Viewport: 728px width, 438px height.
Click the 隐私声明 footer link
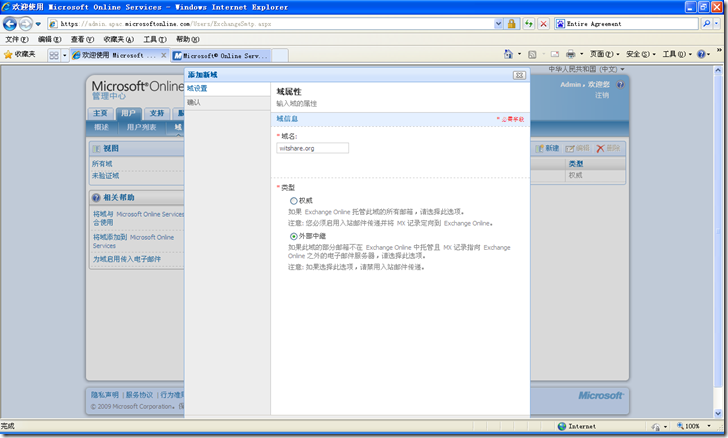(104, 395)
